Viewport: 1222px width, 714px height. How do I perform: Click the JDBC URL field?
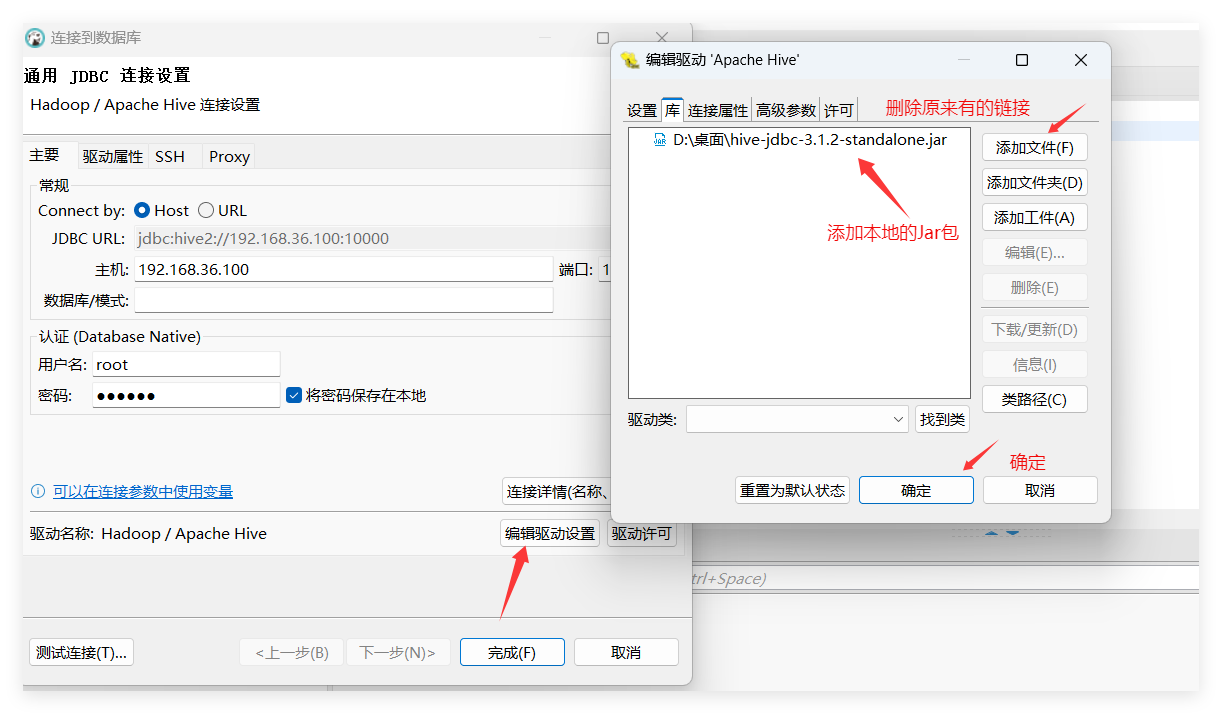click(x=372, y=238)
